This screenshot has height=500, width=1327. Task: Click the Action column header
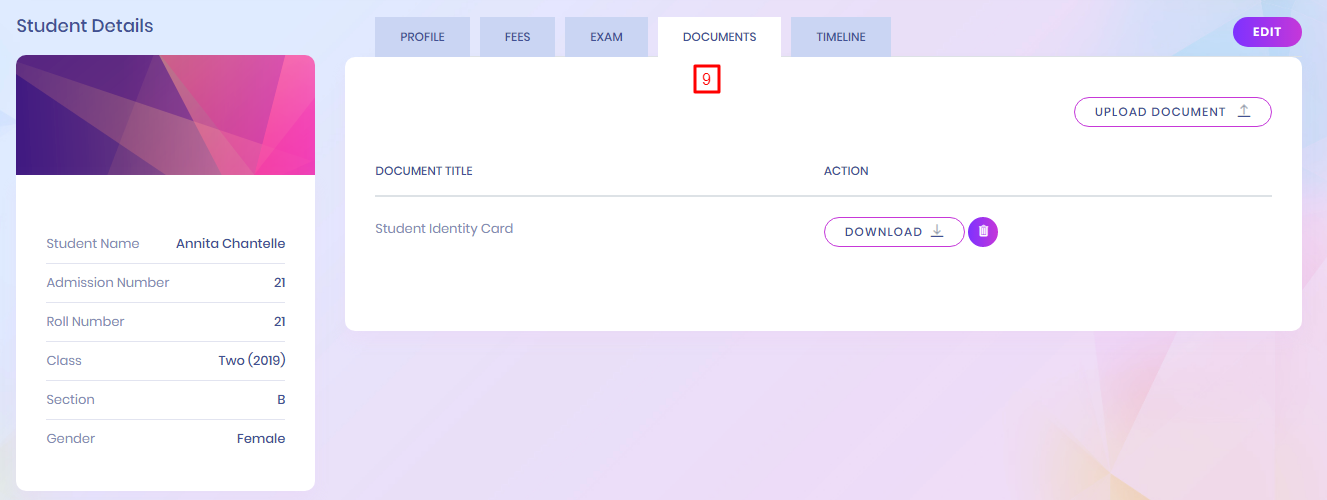[846, 171]
